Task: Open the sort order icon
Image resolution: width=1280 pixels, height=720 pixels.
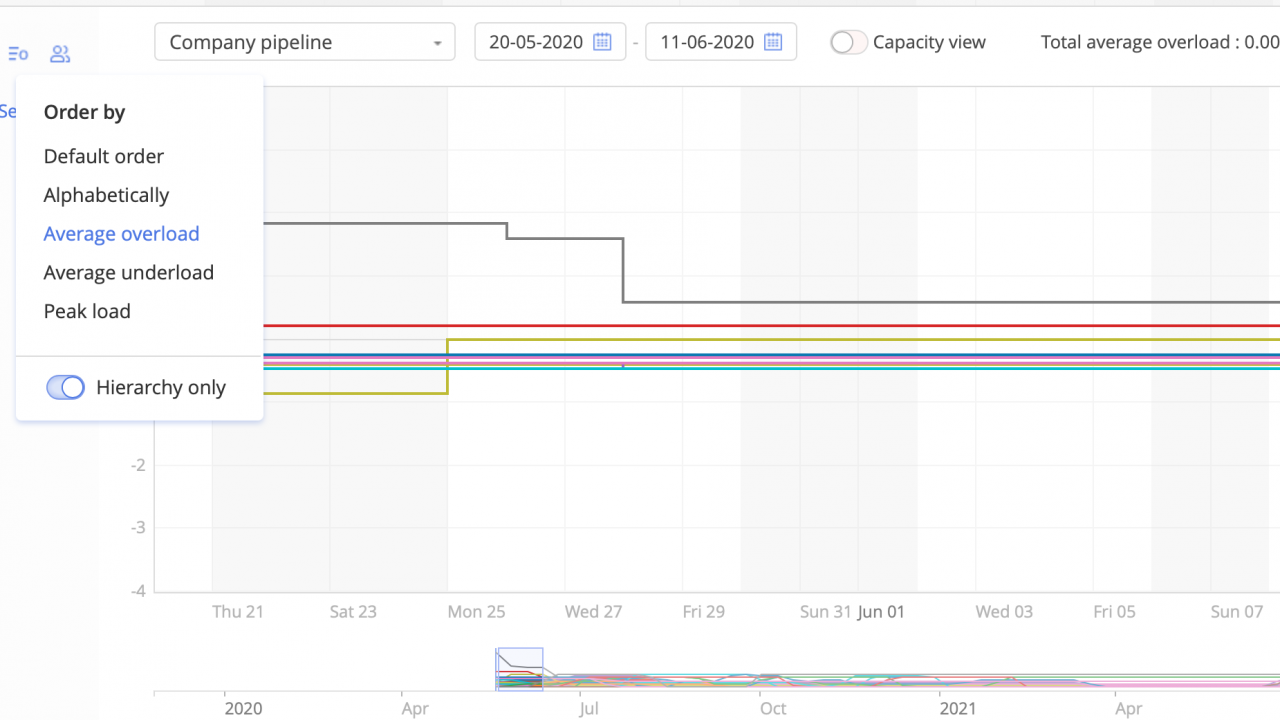Action: (x=18, y=54)
